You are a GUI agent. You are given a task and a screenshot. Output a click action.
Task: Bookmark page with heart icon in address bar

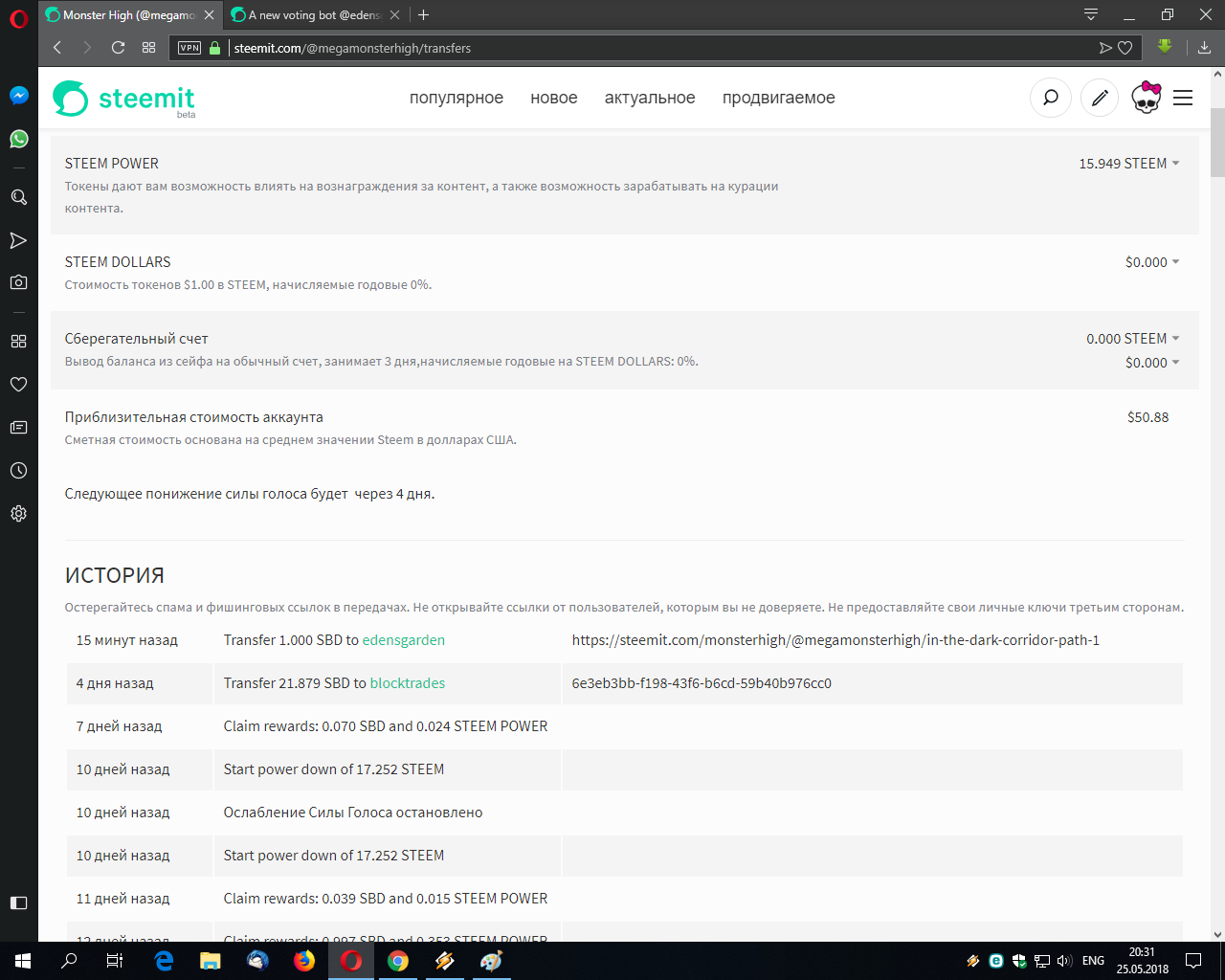1125,48
